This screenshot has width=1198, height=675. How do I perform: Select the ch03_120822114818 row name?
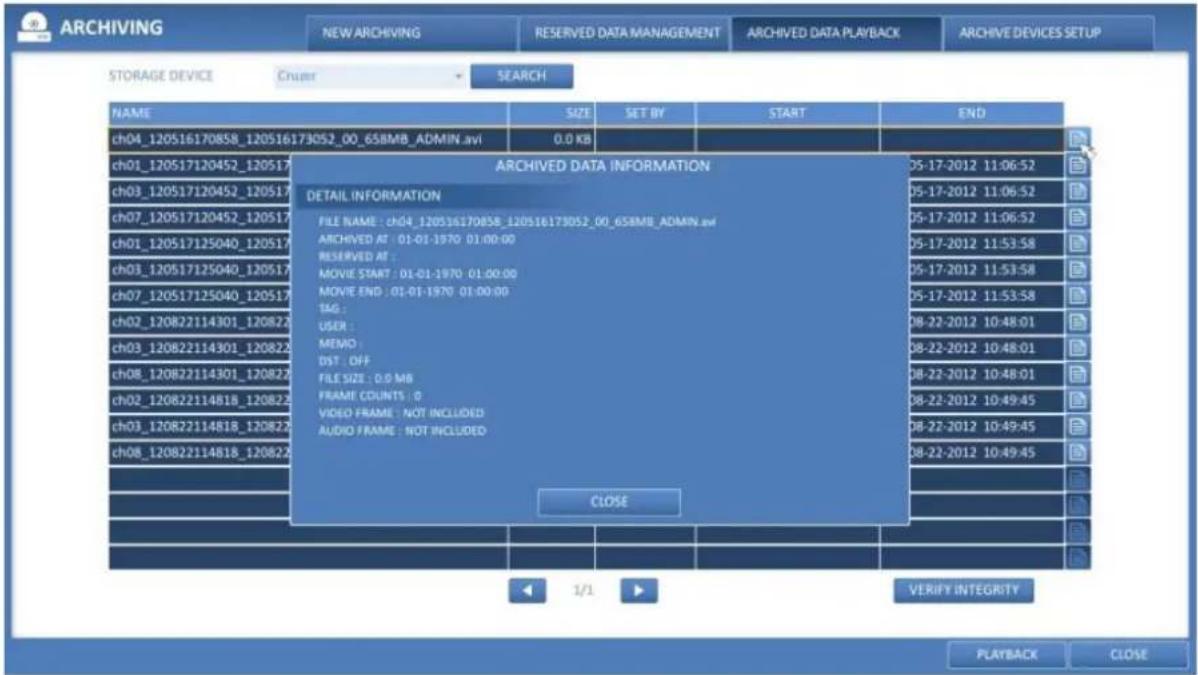pyautogui.click(x=201, y=426)
